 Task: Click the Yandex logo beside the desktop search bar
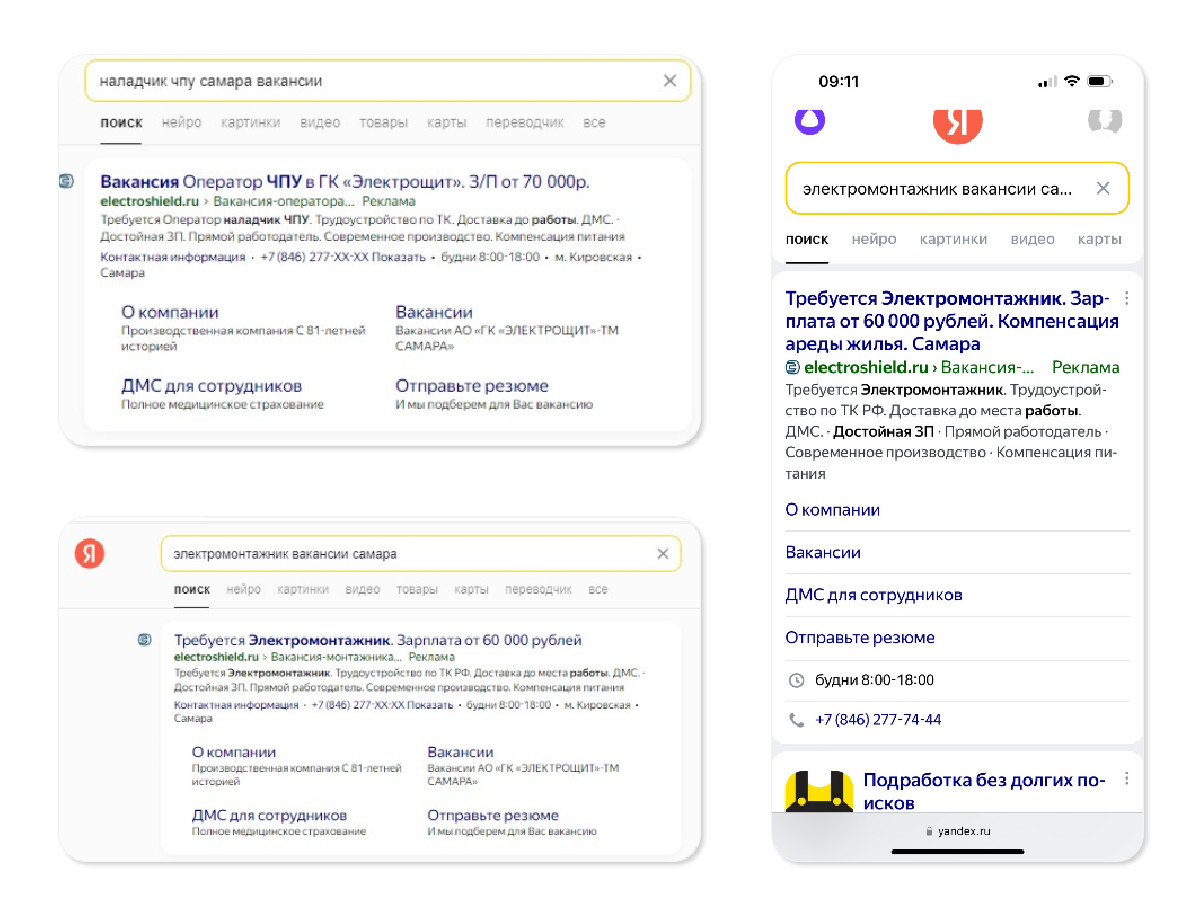click(89, 554)
